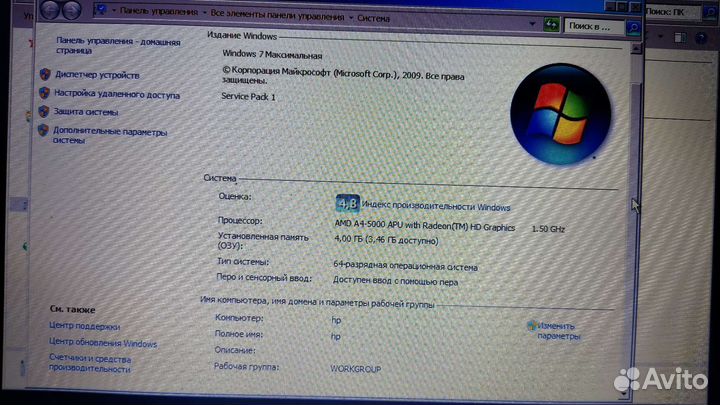Click the Windows logo image
The image size is (720, 405).
[x=560, y=114]
